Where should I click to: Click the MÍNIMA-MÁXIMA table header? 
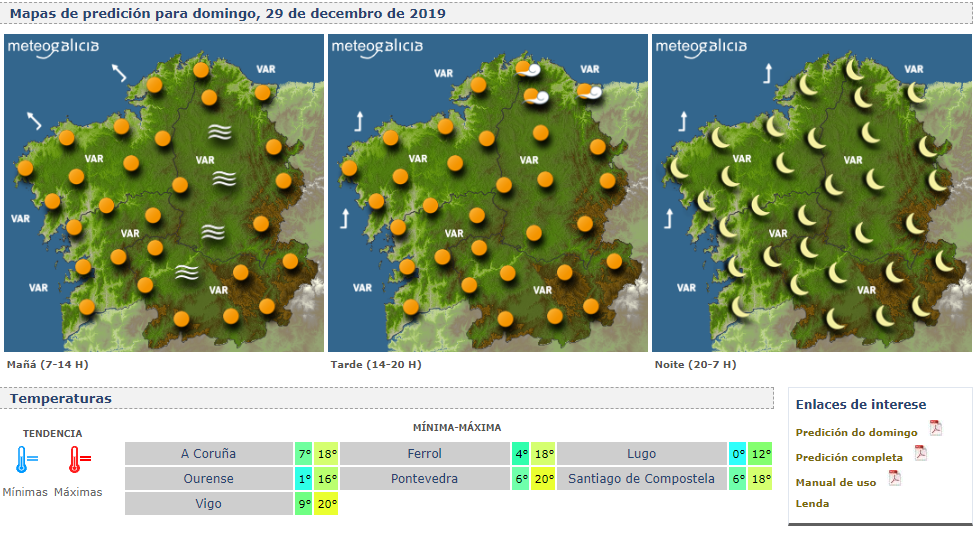457,427
